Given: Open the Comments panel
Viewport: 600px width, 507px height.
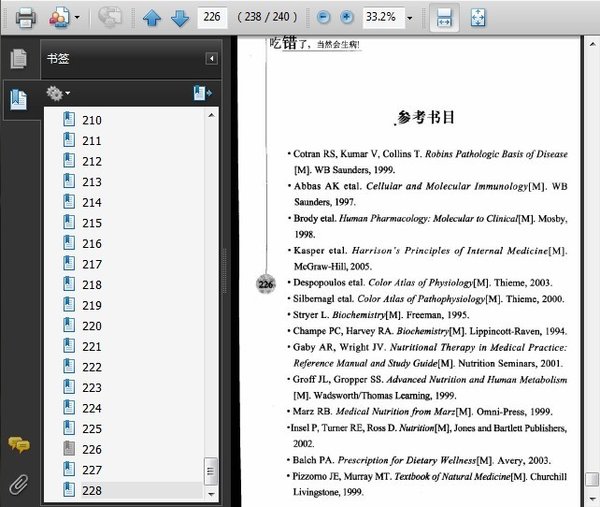Looking at the screenshot, I should [18, 445].
